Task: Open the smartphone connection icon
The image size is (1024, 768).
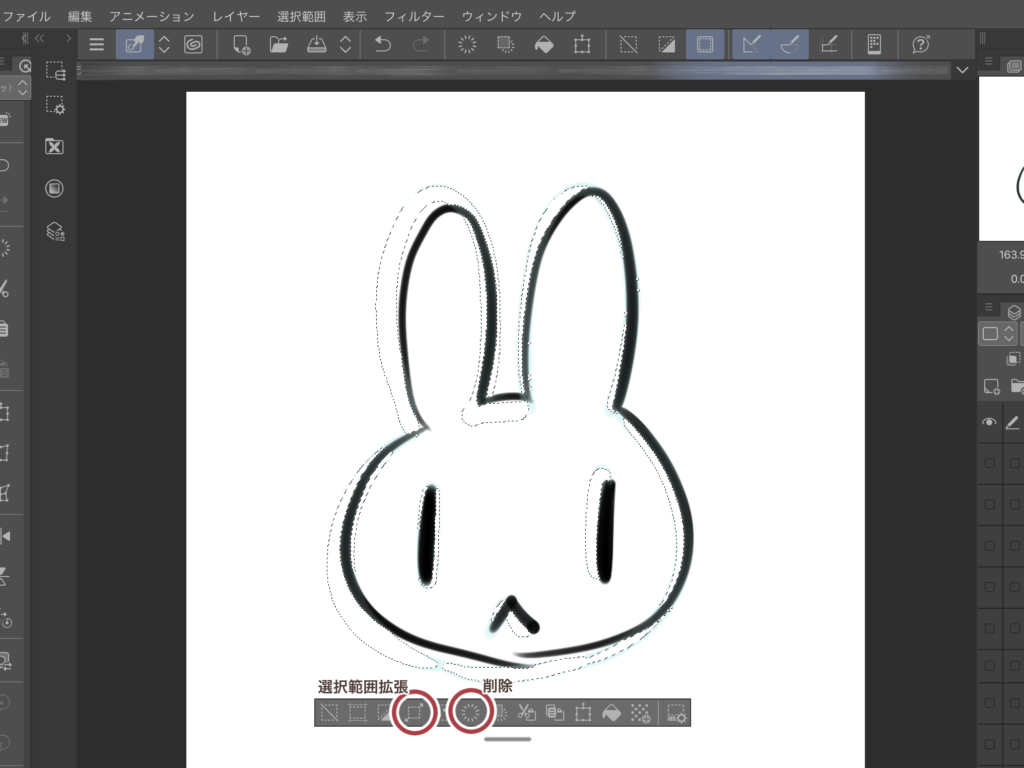Action: pos(874,44)
